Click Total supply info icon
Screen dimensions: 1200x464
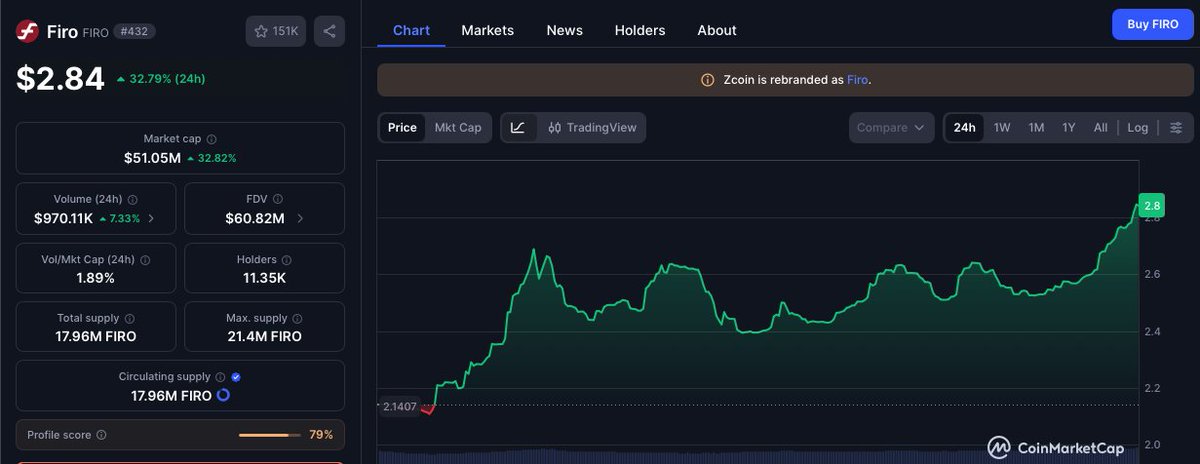click(x=129, y=318)
